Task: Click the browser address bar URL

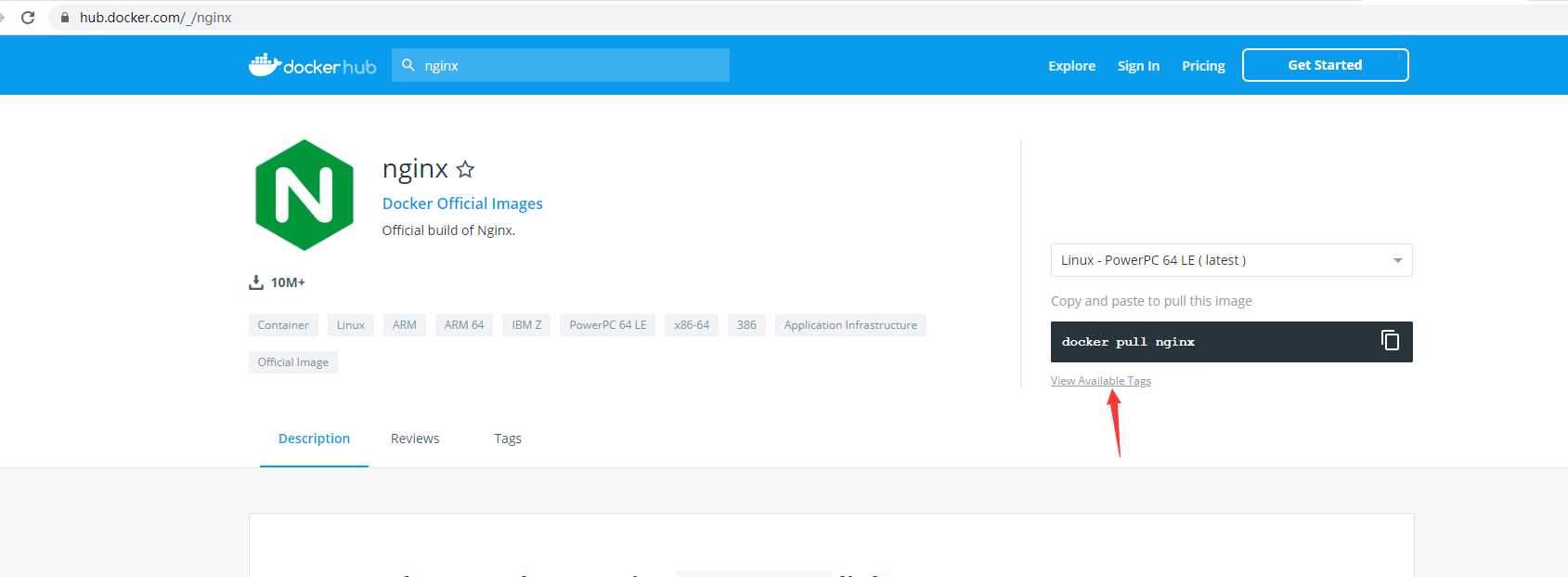Action: click(x=156, y=18)
